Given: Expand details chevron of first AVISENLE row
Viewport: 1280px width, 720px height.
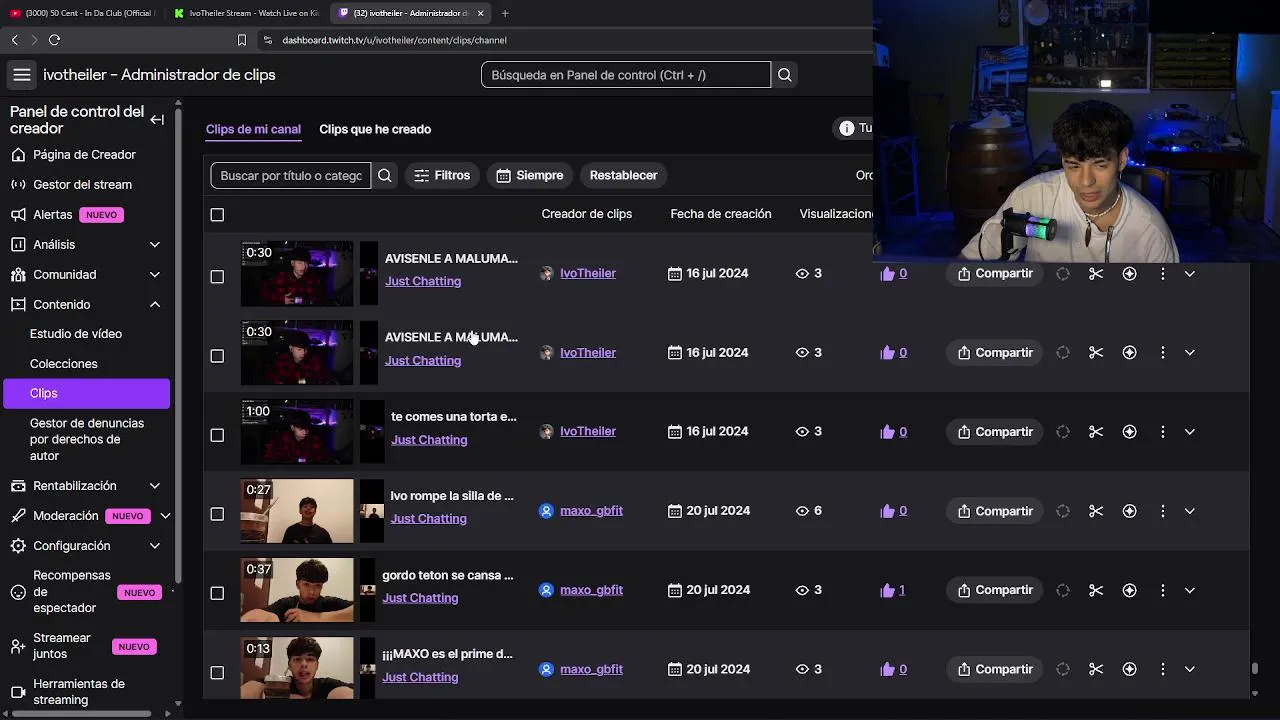Looking at the screenshot, I should click(x=1189, y=273).
